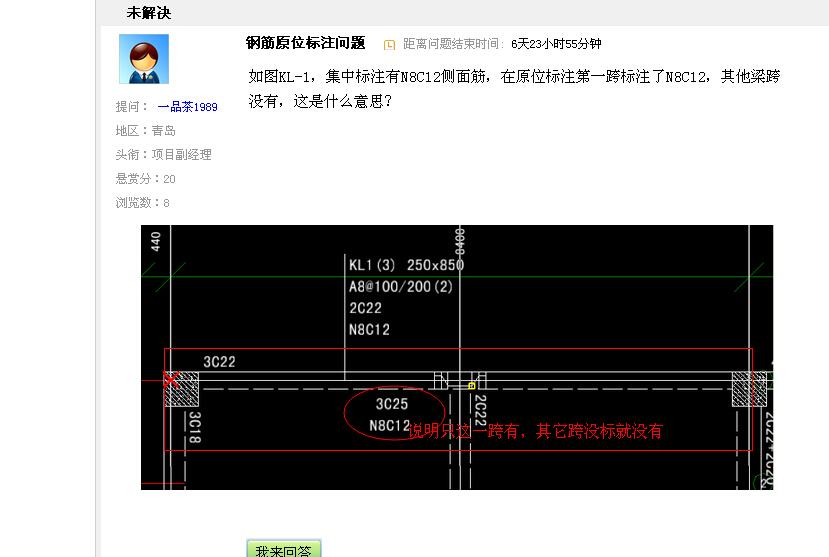This screenshot has height=557, width=829.
Task: Click the clock icon beside remaining time
Action: point(389,44)
